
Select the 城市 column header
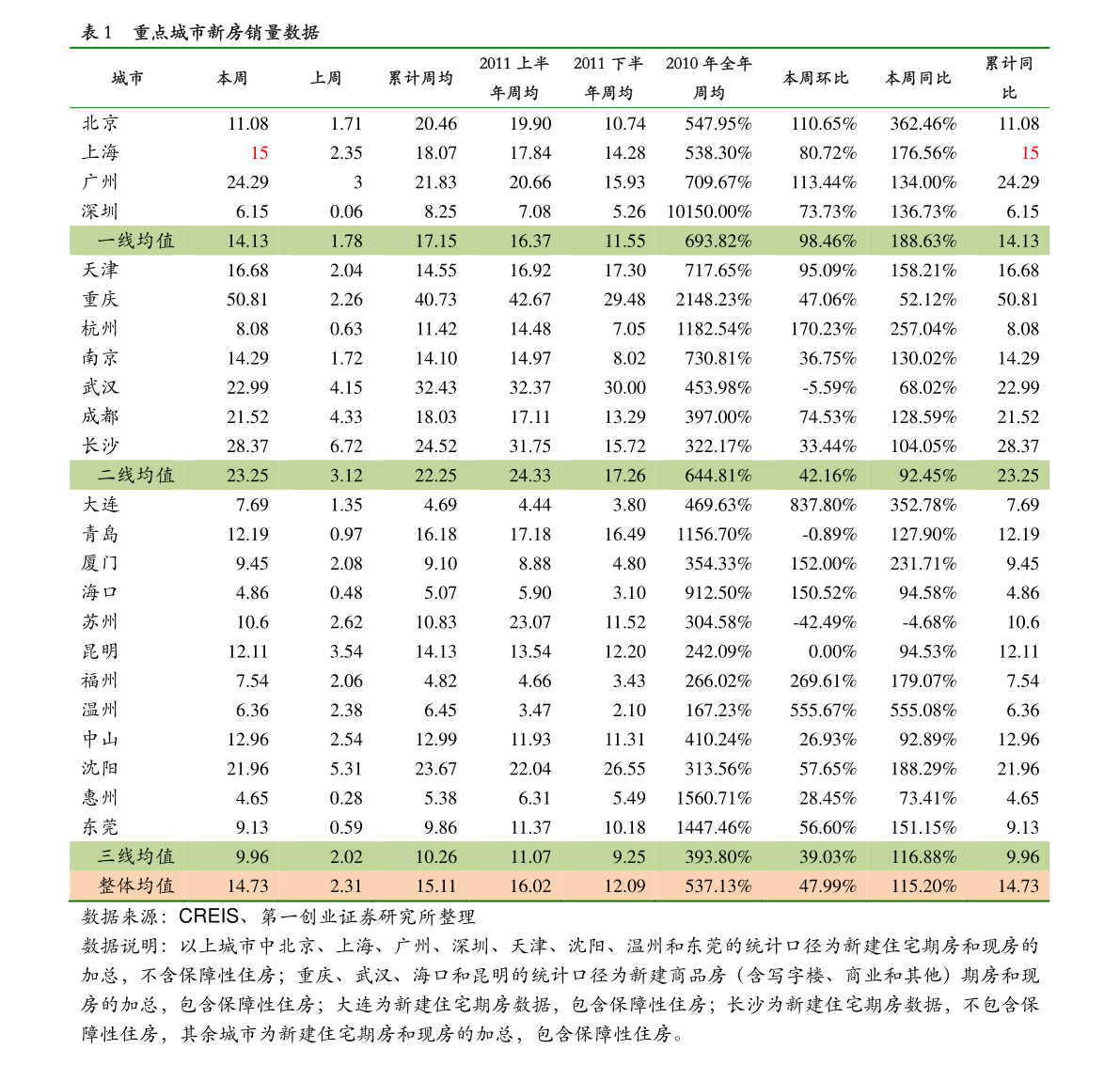[x=127, y=79]
